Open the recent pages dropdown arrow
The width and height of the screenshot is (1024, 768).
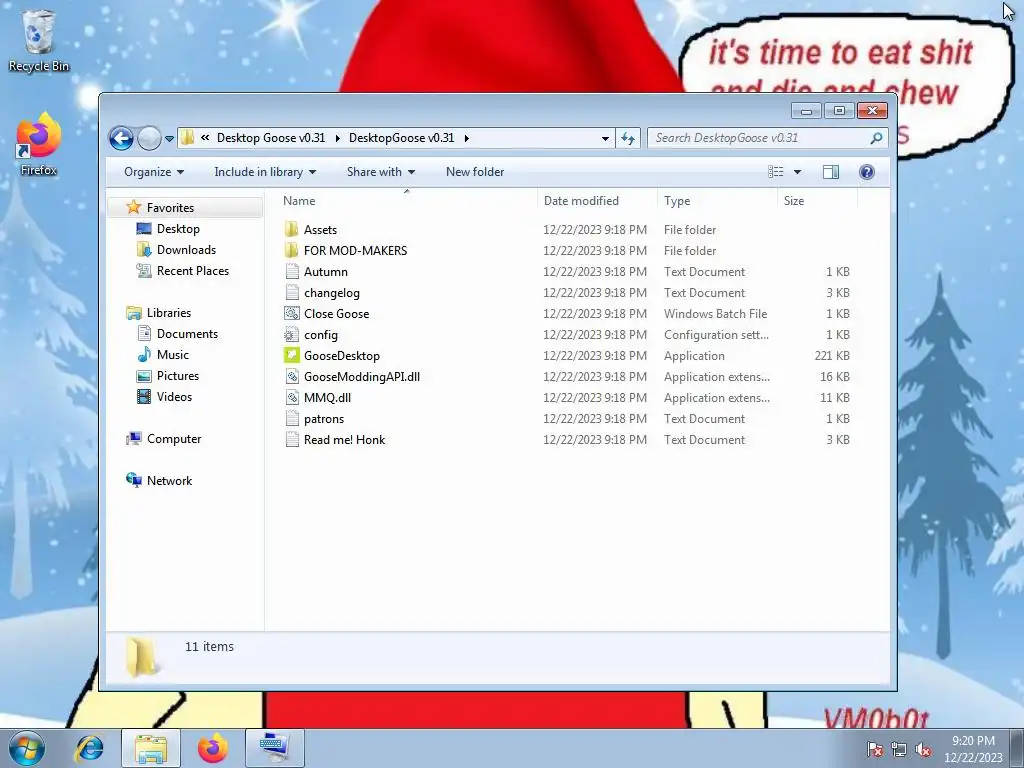pyautogui.click(x=169, y=138)
